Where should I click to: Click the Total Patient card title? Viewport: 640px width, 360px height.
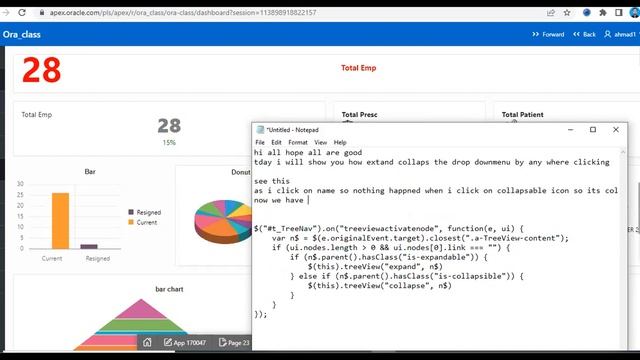(x=522, y=115)
